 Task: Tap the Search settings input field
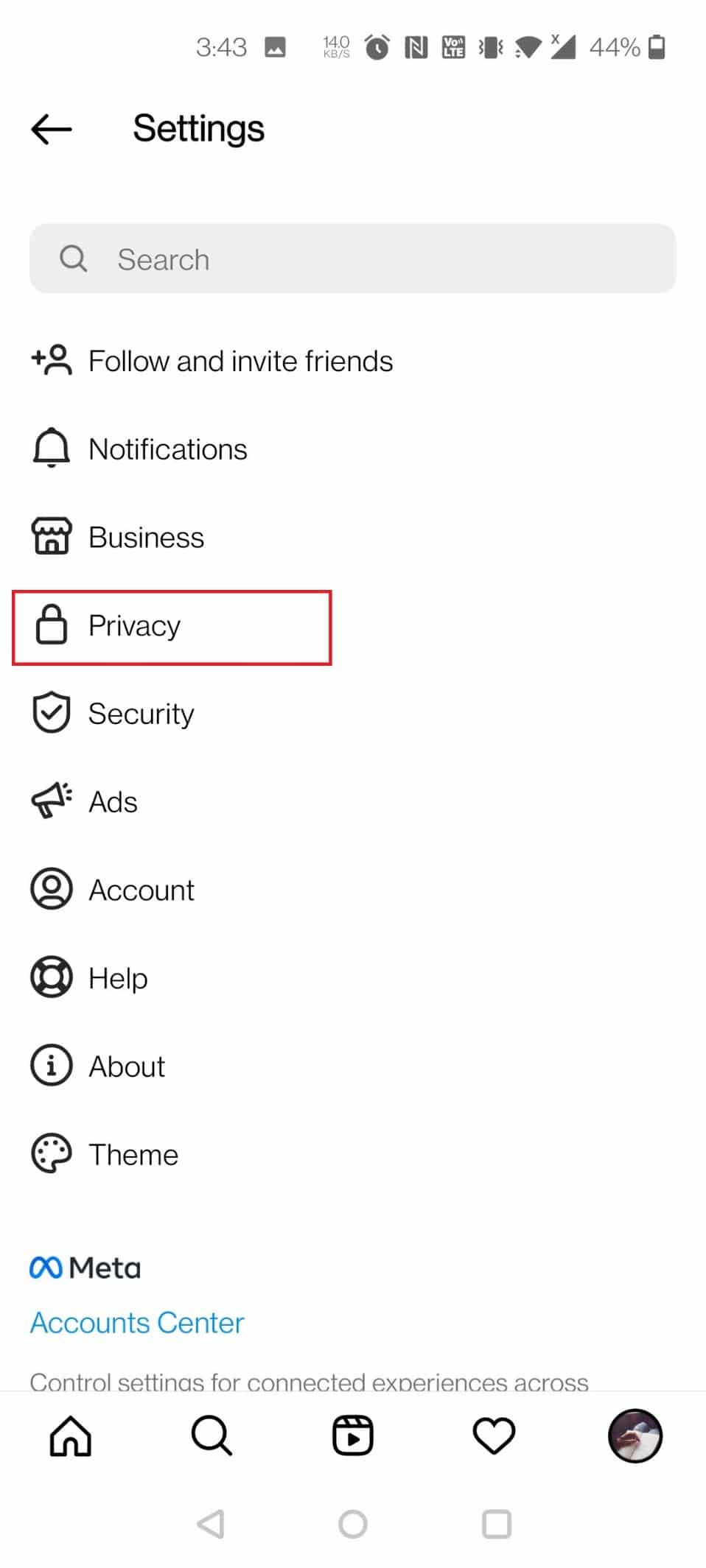pyautogui.click(x=352, y=259)
